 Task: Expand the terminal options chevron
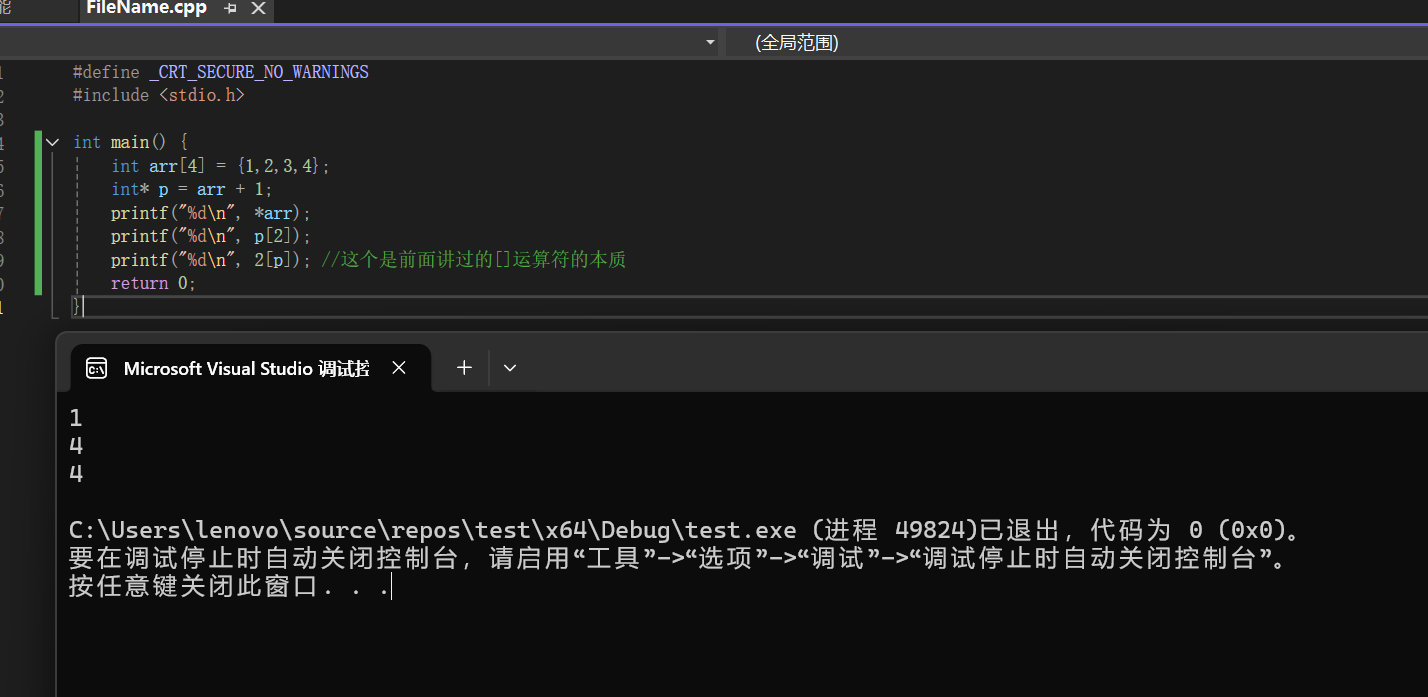[x=510, y=368]
